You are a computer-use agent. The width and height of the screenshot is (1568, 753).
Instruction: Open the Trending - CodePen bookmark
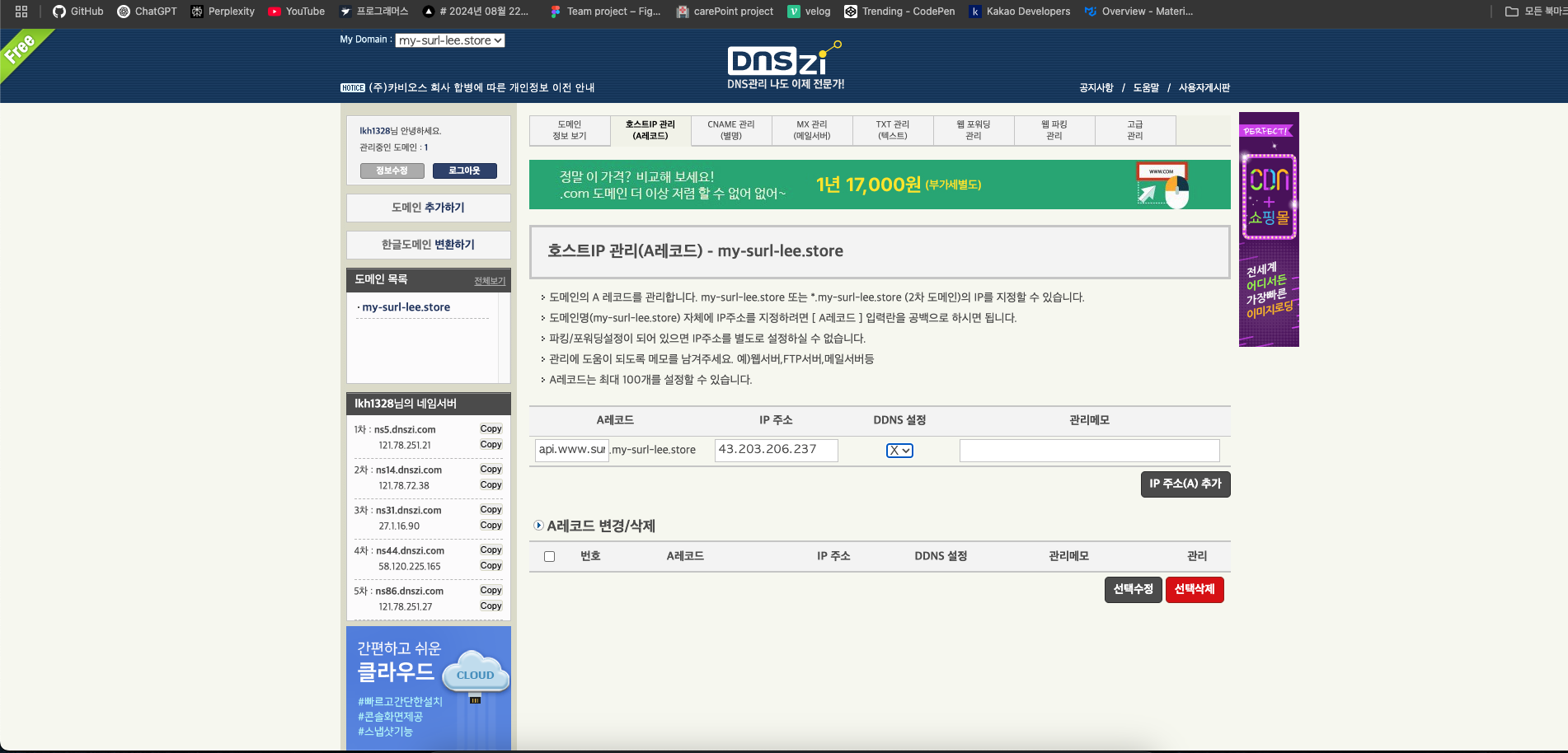click(x=899, y=12)
